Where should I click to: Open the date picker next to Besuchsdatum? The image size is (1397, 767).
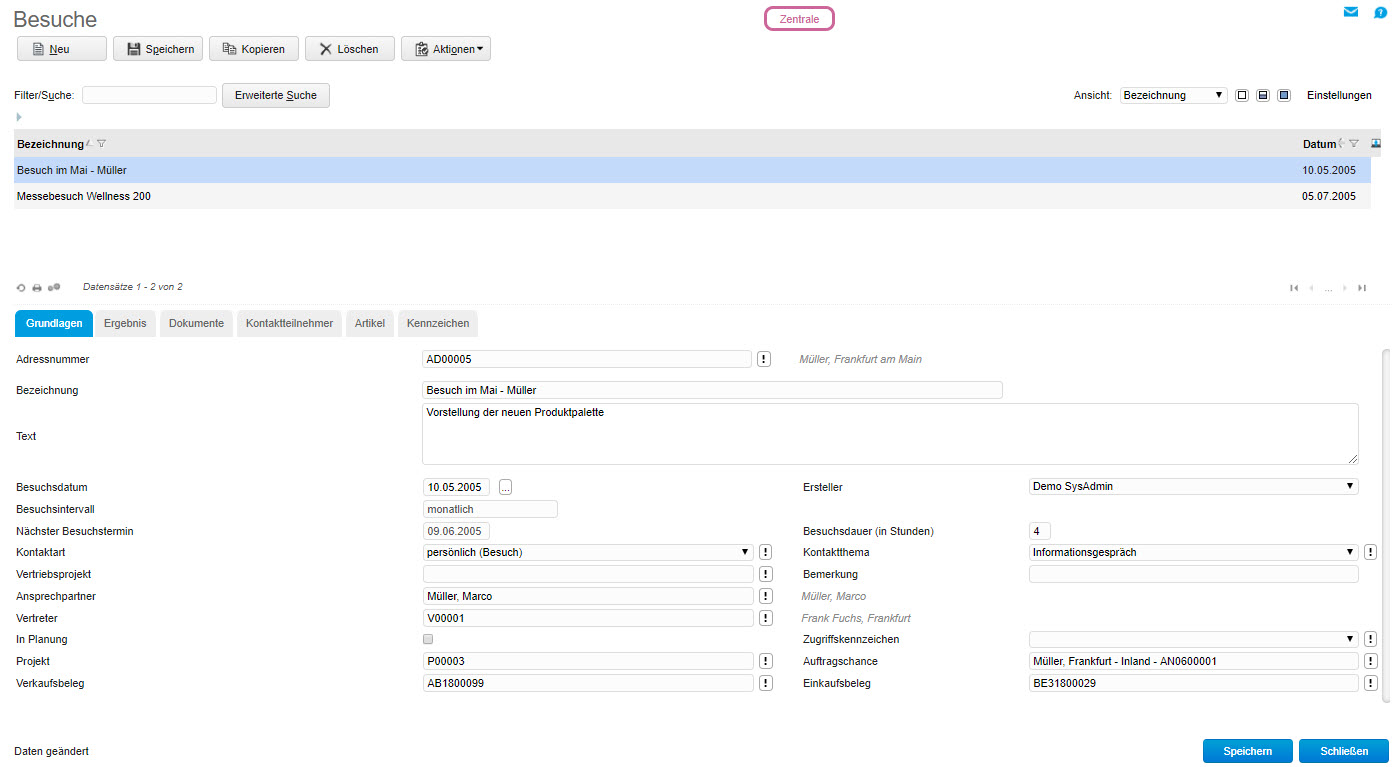click(x=505, y=487)
